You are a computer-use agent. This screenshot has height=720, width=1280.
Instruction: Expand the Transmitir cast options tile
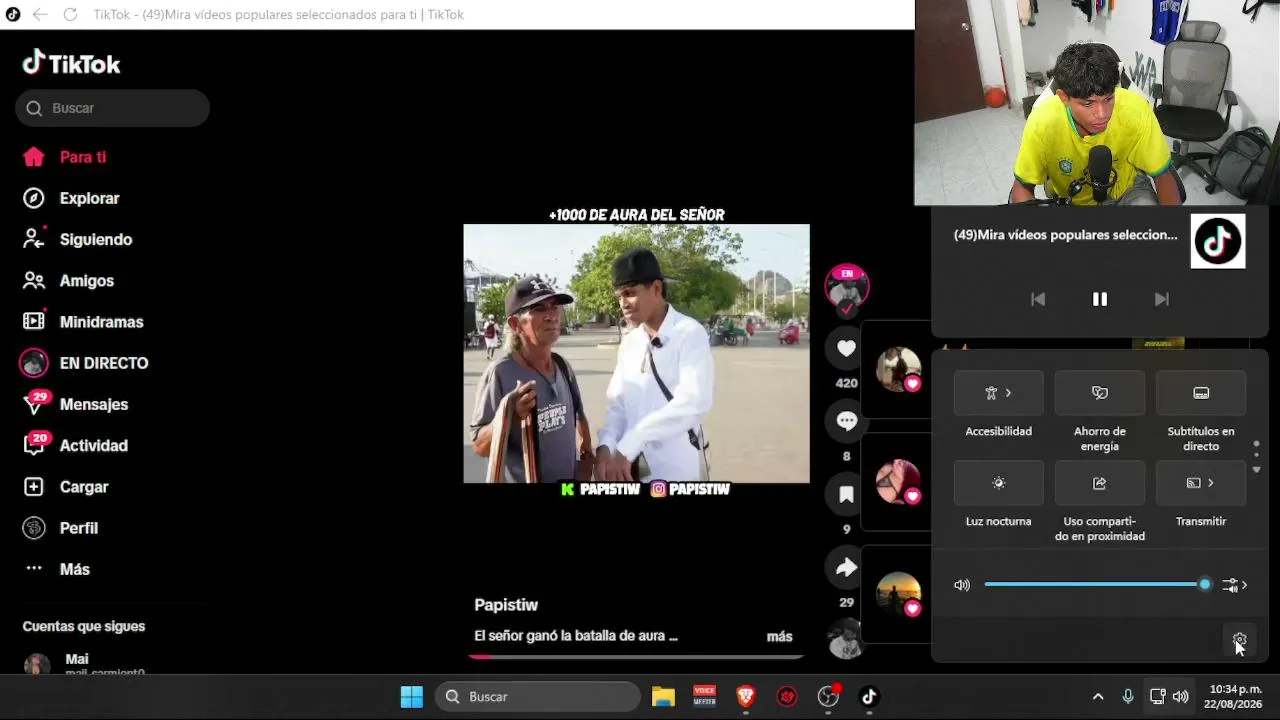point(1201,483)
